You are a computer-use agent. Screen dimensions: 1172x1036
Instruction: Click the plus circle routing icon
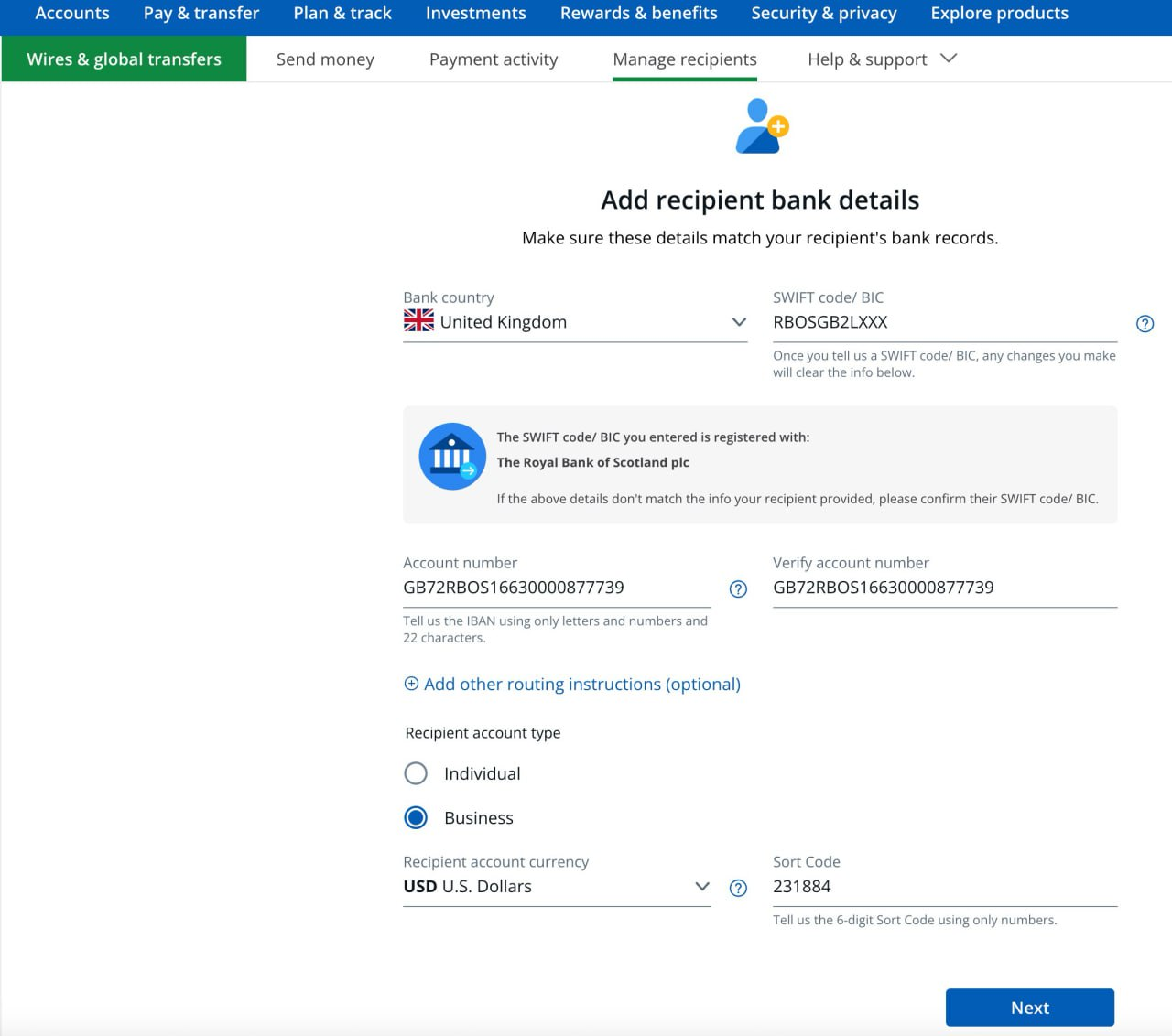411,684
